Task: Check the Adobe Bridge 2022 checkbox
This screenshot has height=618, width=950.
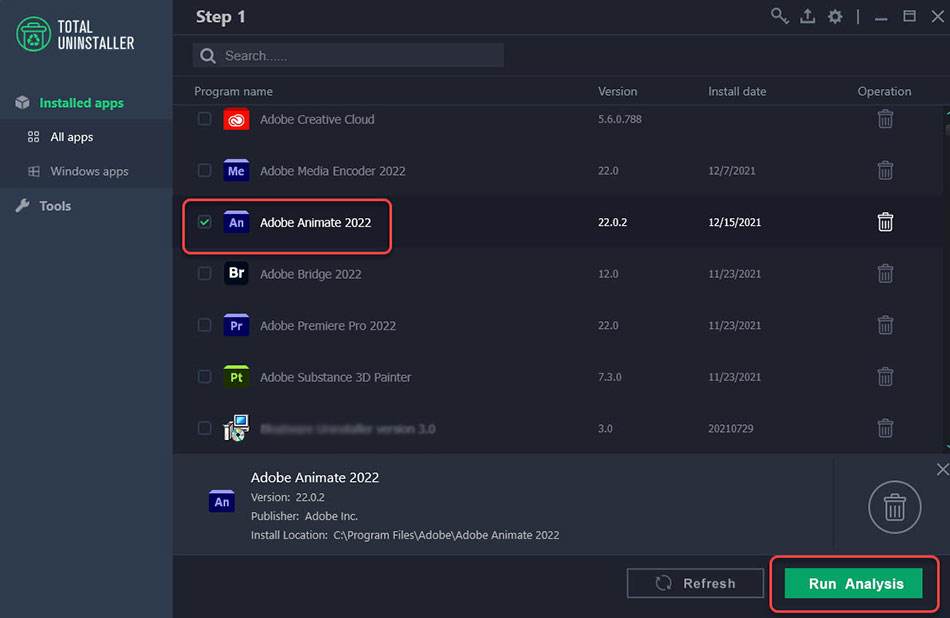Action: (205, 273)
